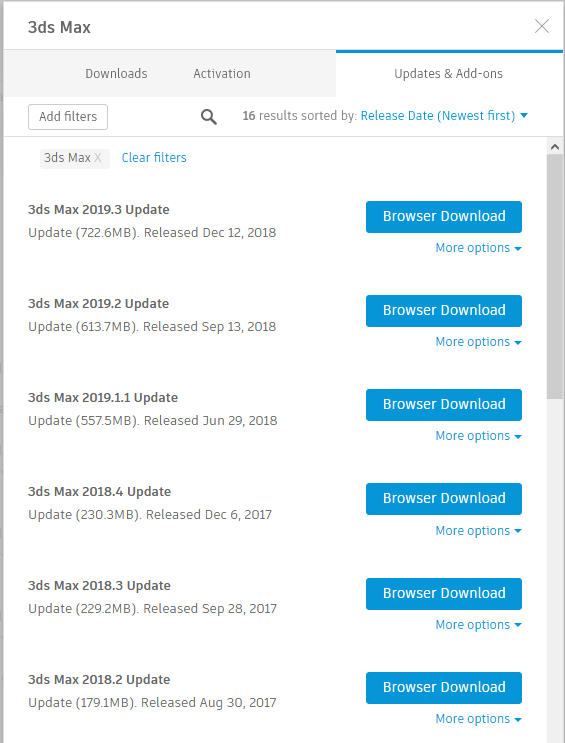Viewport: 565px width, 743px height.
Task: Expand More options for 2018.4 Update
Action: coord(478,531)
